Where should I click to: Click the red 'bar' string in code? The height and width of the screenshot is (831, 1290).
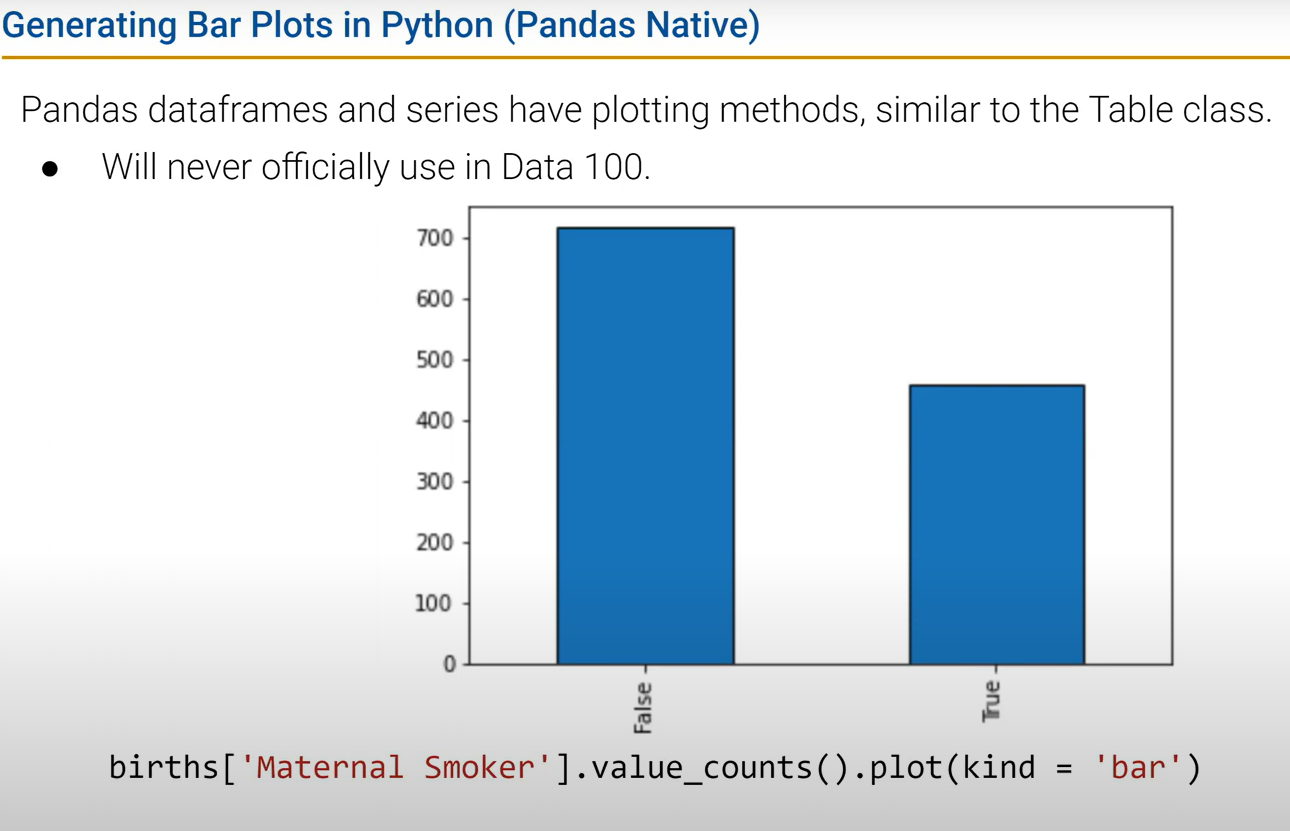pyautogui.click(x=1139, y=768)
